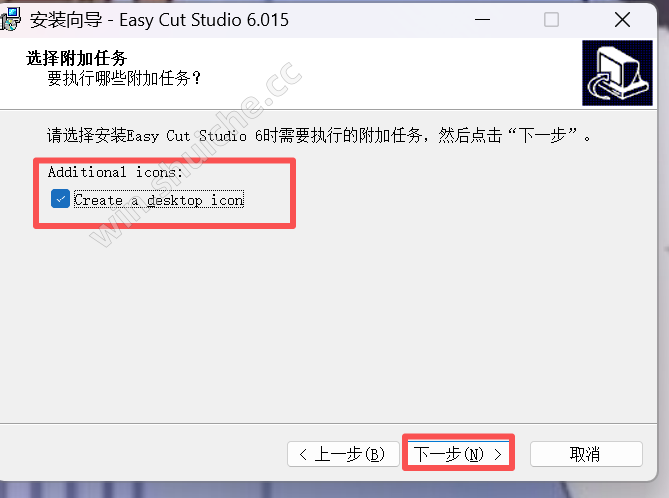This screenshot has height=498, width=669.
Task: Click the "Create a desktop icon" label text
Action: [x=159, y=199]
